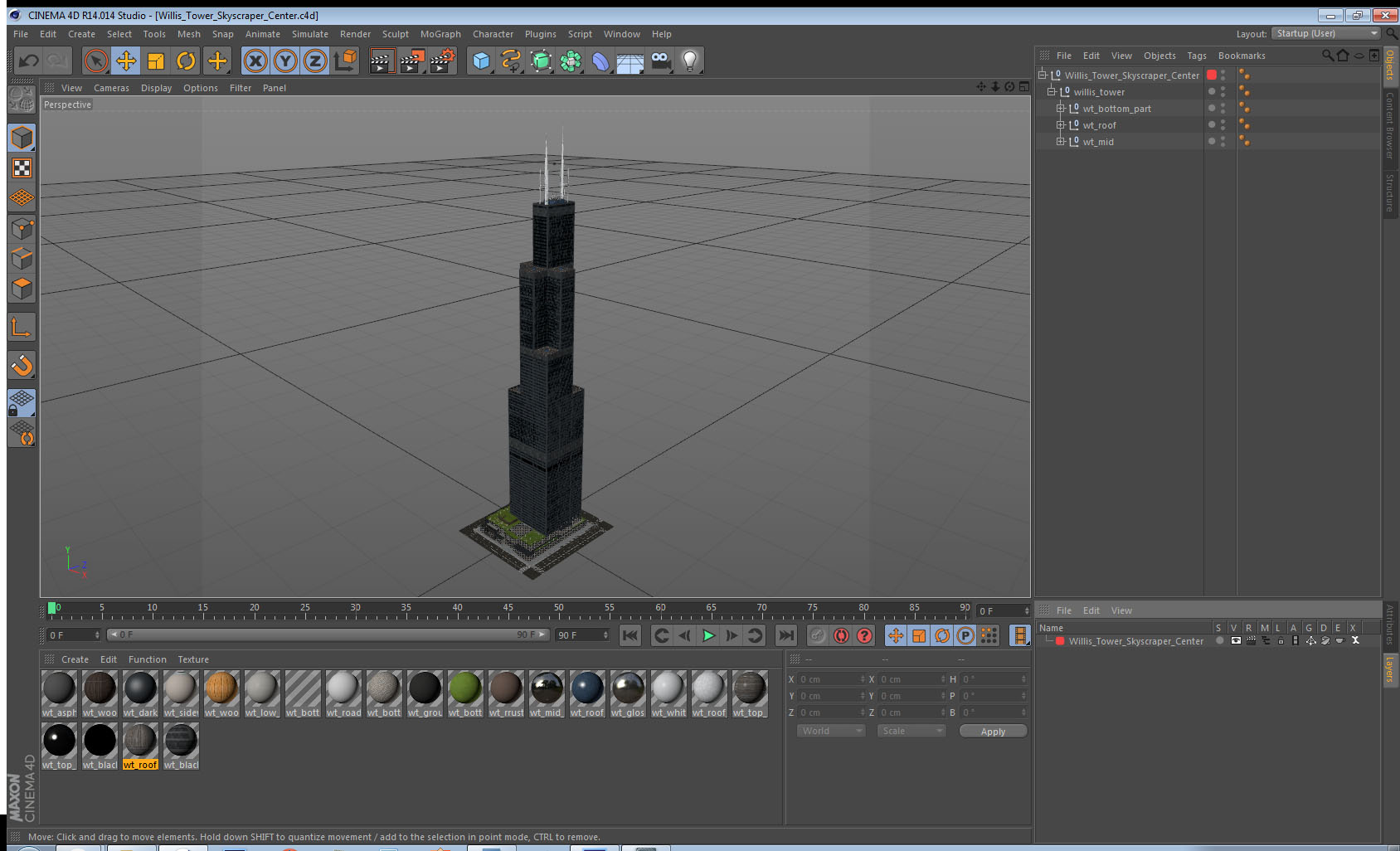The height and width of the screenshot is (851, 1400).
Task: Open the spline pen tools icon
Action: pyautogui.click(x=511, y=61)
